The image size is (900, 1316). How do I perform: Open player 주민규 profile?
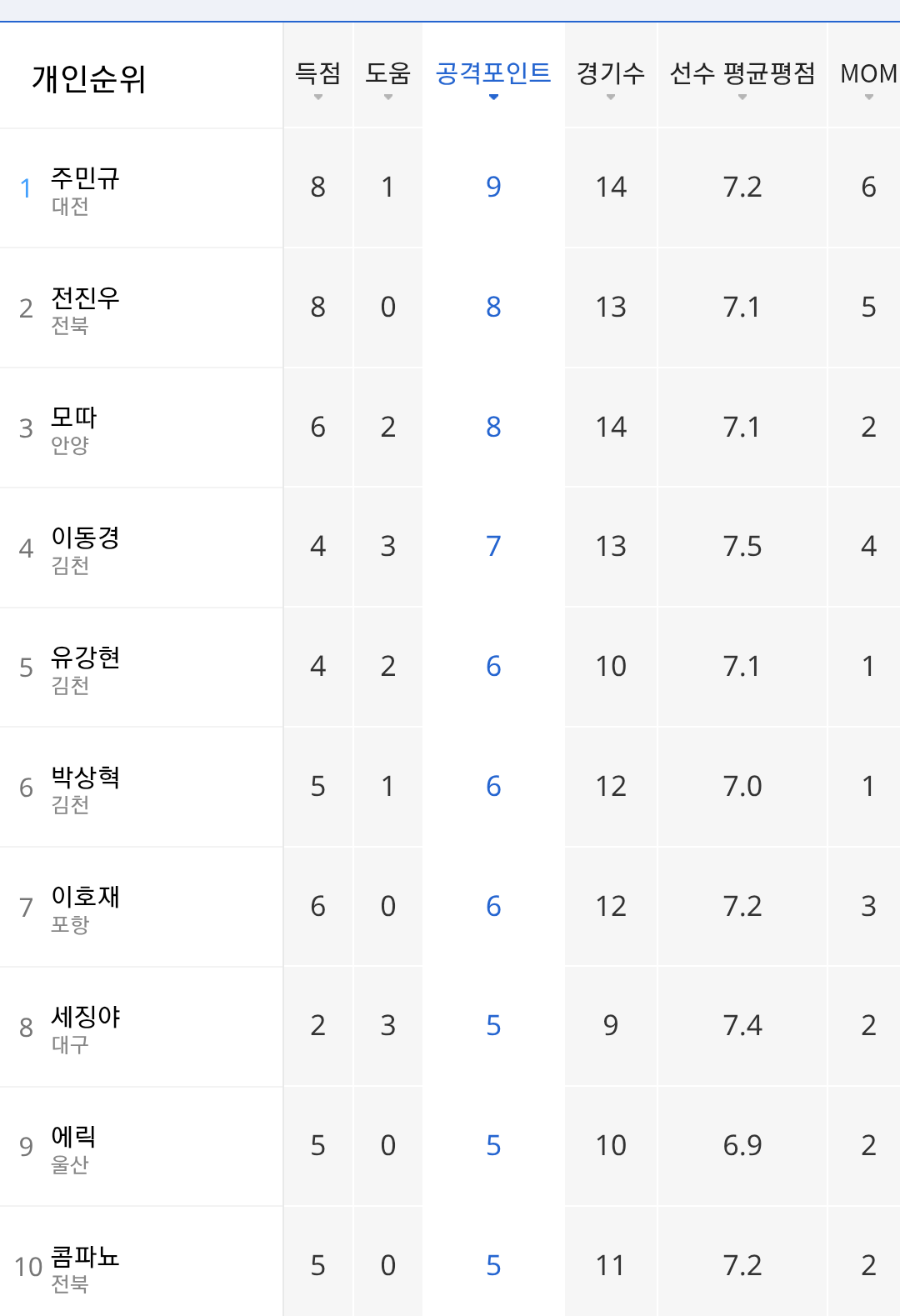point(85,178)
